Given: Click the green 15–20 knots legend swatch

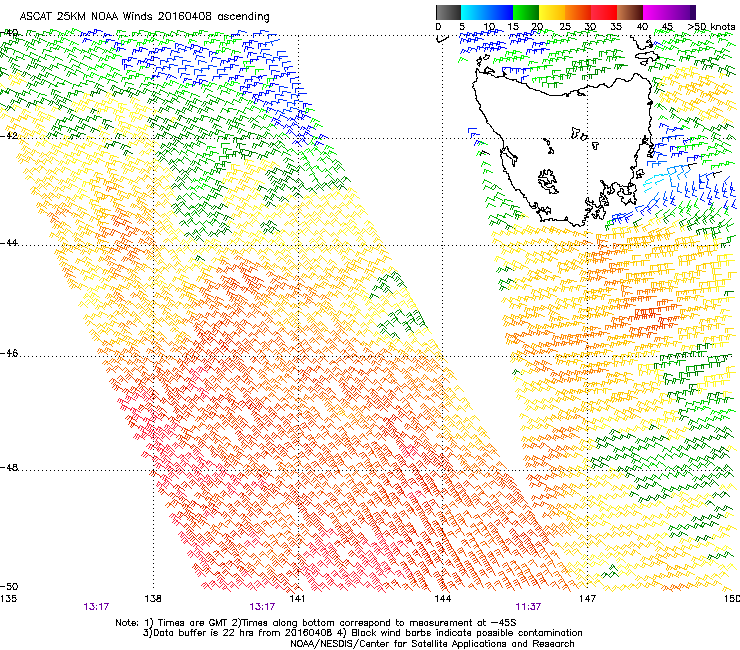Looking at the screenshot, I should 526,12.
